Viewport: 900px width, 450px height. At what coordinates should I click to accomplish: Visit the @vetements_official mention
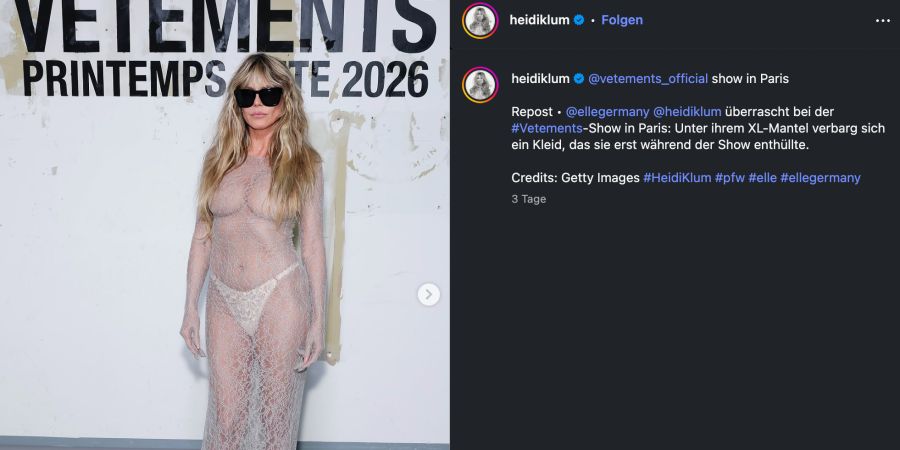[x=648, y=79]
